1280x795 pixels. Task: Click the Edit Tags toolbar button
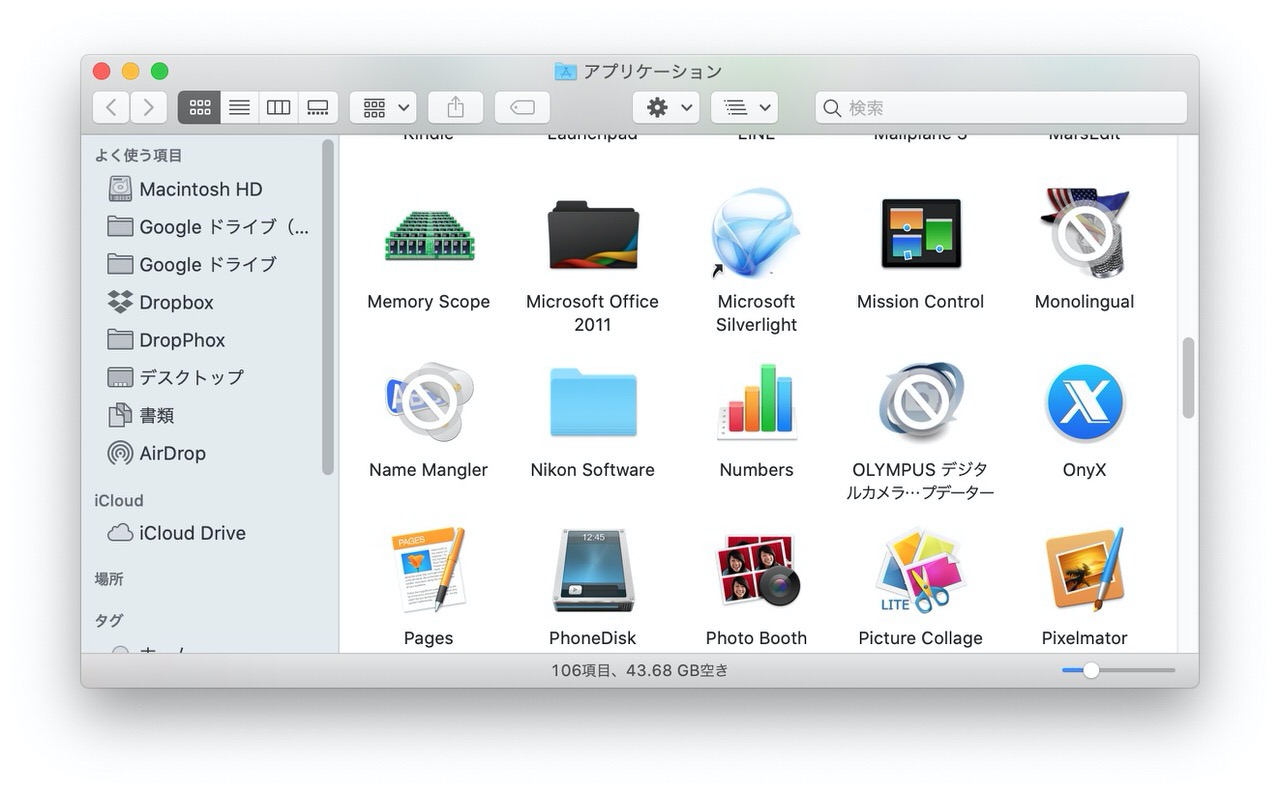pos(522,107)
